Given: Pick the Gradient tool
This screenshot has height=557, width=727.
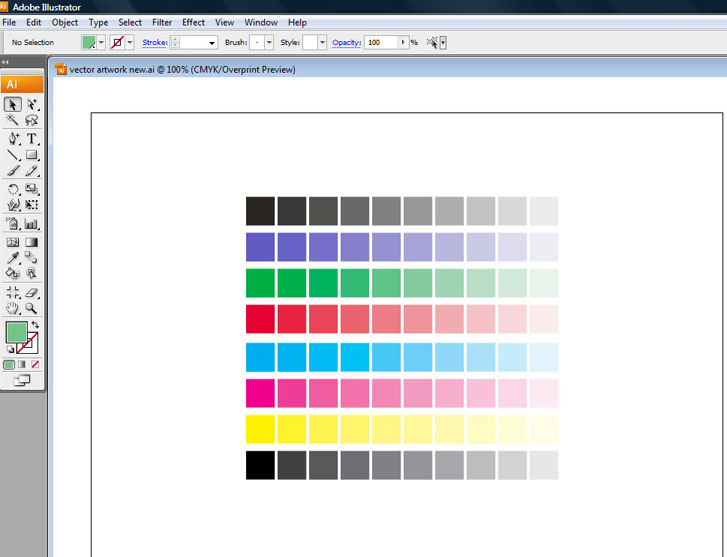Looking at the screenshot, I should click(x=32, y=242).
